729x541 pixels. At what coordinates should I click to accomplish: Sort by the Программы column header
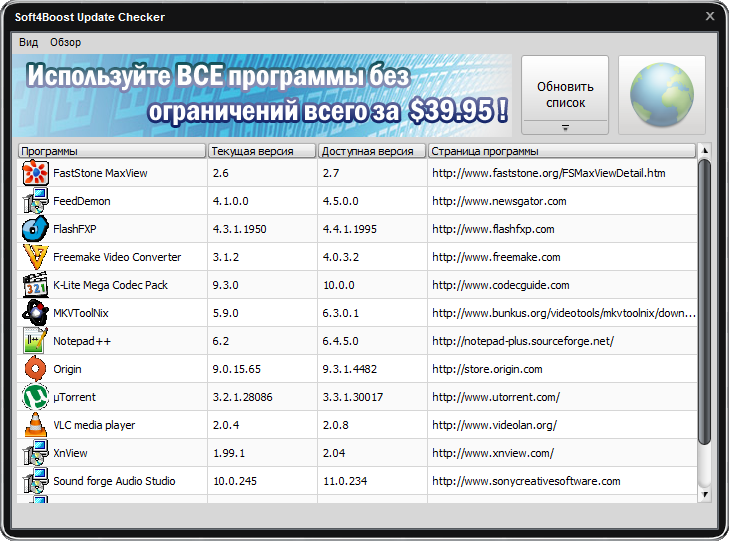click(112, 151)
